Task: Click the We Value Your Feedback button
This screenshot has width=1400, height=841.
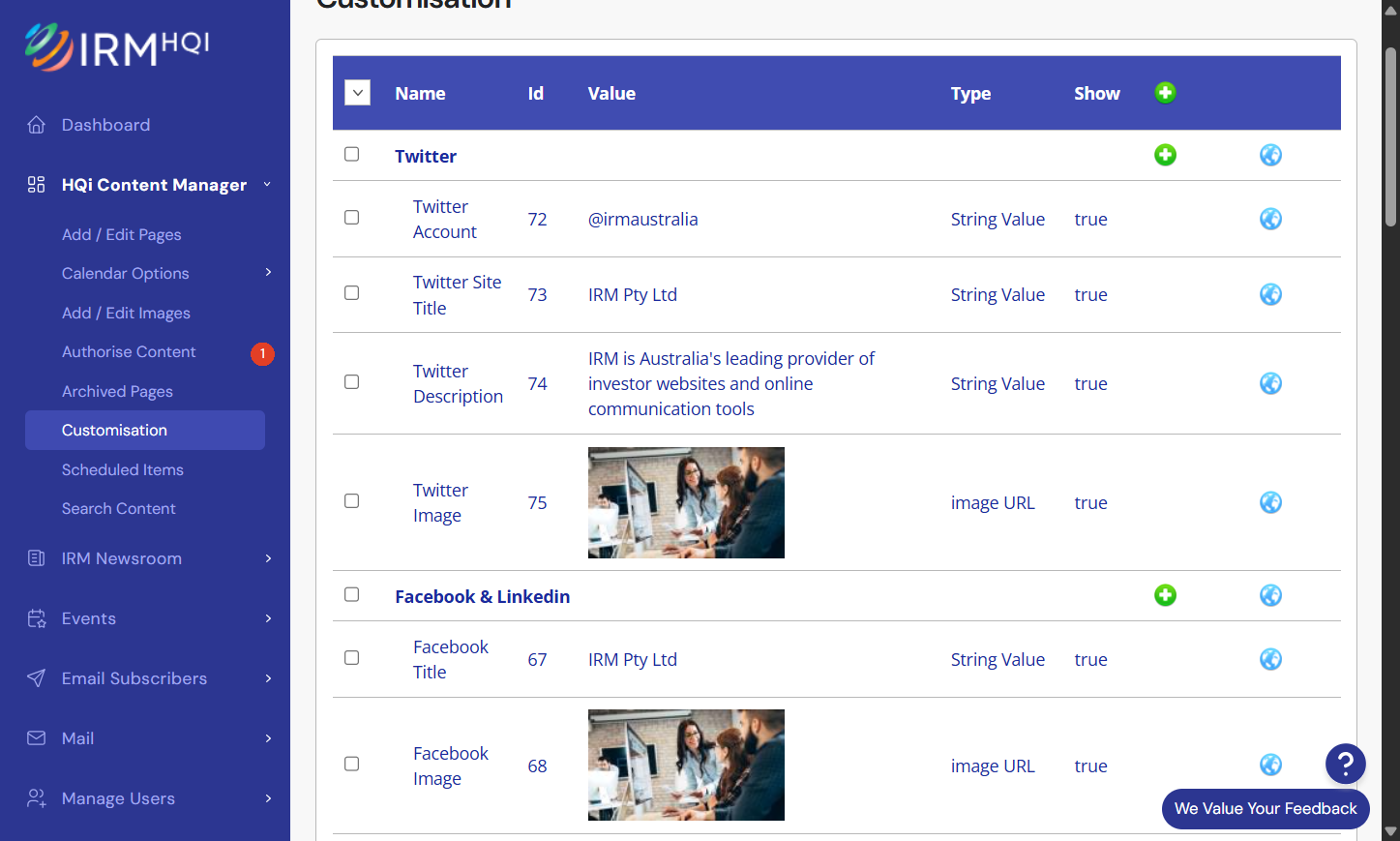Action: coord(1266,809)
